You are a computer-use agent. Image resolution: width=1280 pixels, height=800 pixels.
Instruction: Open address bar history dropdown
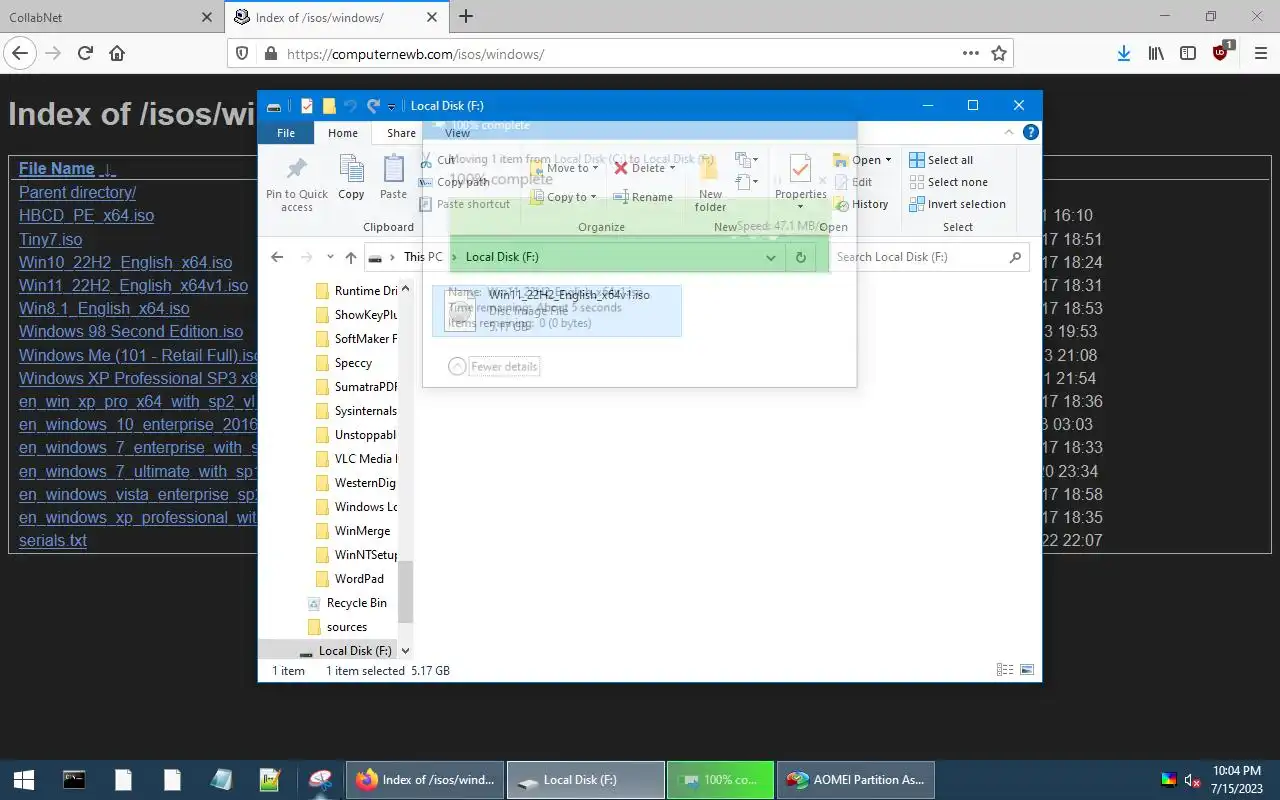pyautogui.click(x=770, y=257)
